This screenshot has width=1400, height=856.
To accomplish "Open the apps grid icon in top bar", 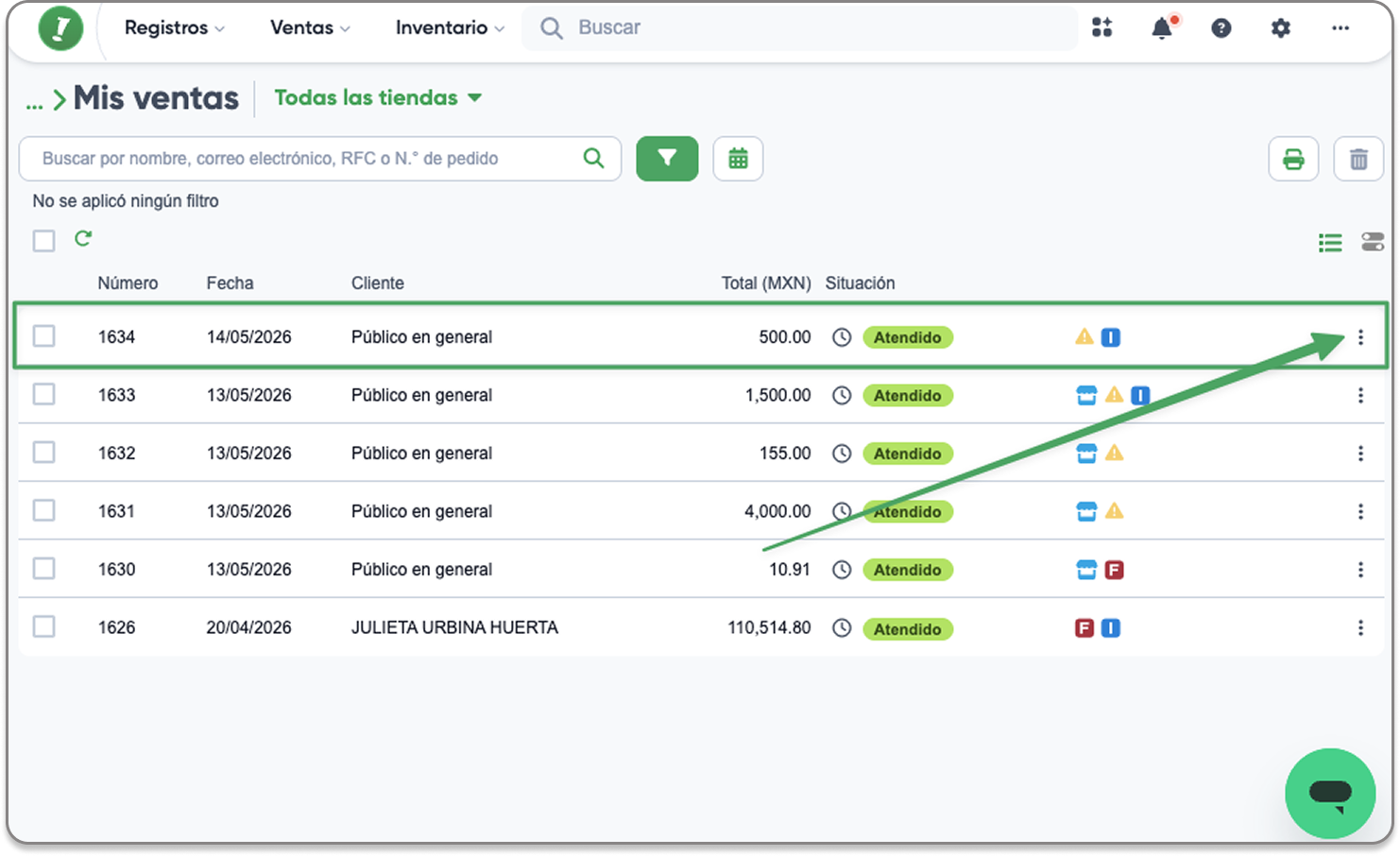I will 1102,27.
